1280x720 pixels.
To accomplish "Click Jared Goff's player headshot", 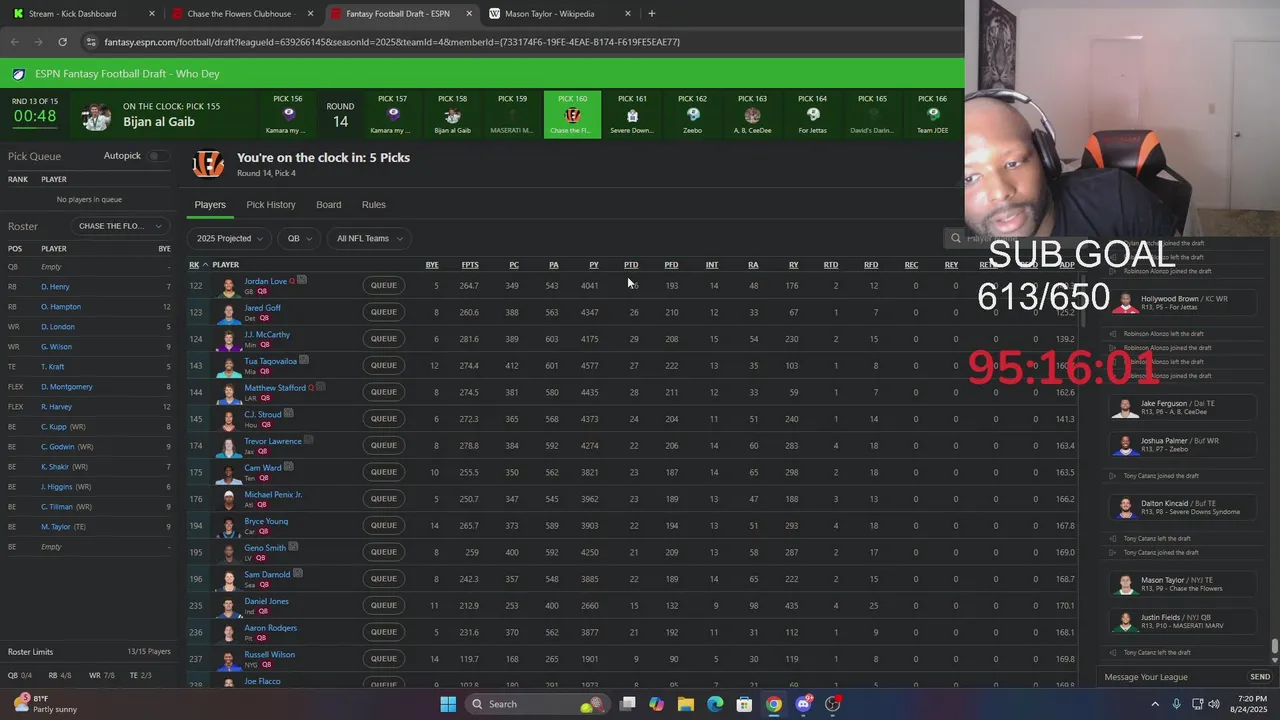I will click(229, 312).
